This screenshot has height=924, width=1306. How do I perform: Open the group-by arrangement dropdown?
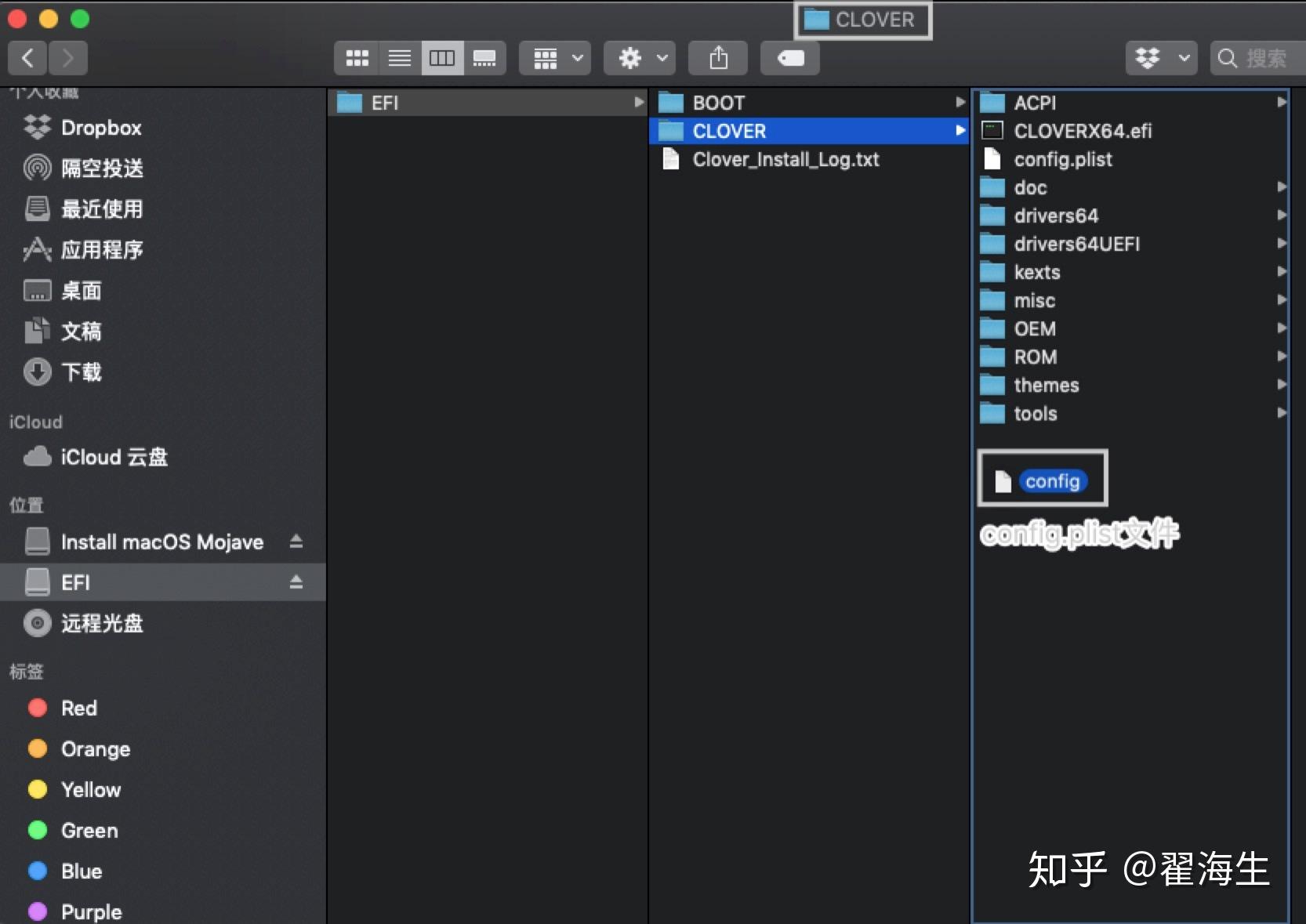pyautogui.click(x=555, y=58)
